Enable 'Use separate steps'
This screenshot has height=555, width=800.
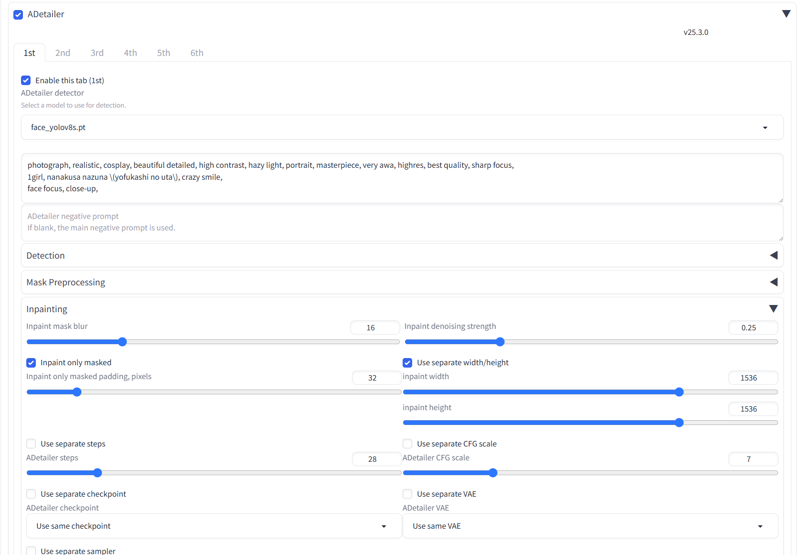[31, 444]
